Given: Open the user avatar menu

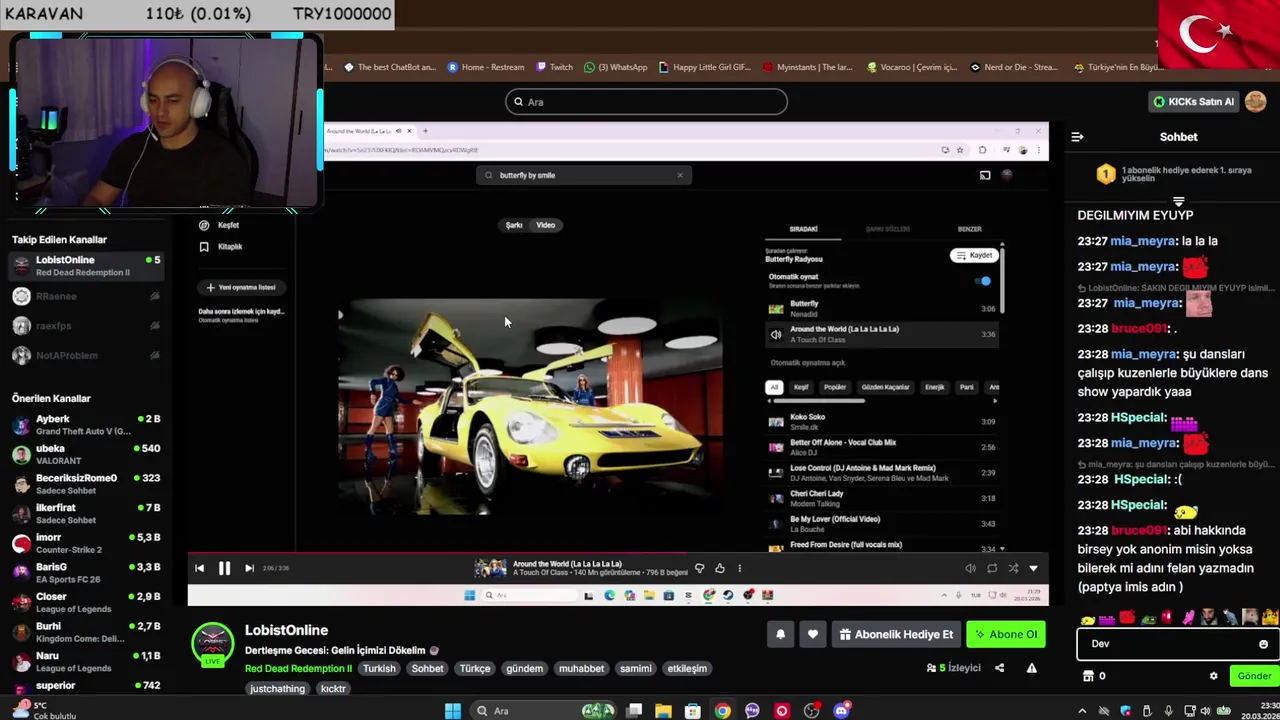Looking at the screenshot, I should coord(1256,101).
